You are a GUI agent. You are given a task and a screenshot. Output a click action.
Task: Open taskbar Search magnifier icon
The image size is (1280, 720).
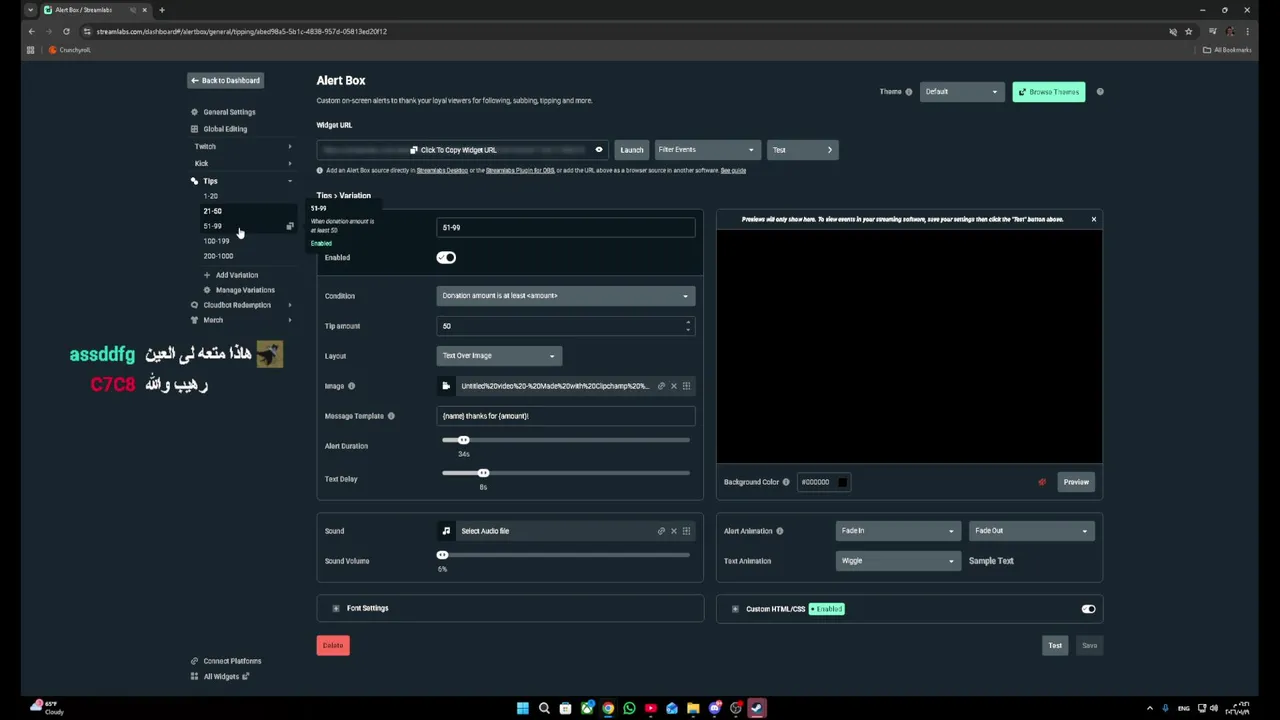pyautogui.click(x=544, y=708)
